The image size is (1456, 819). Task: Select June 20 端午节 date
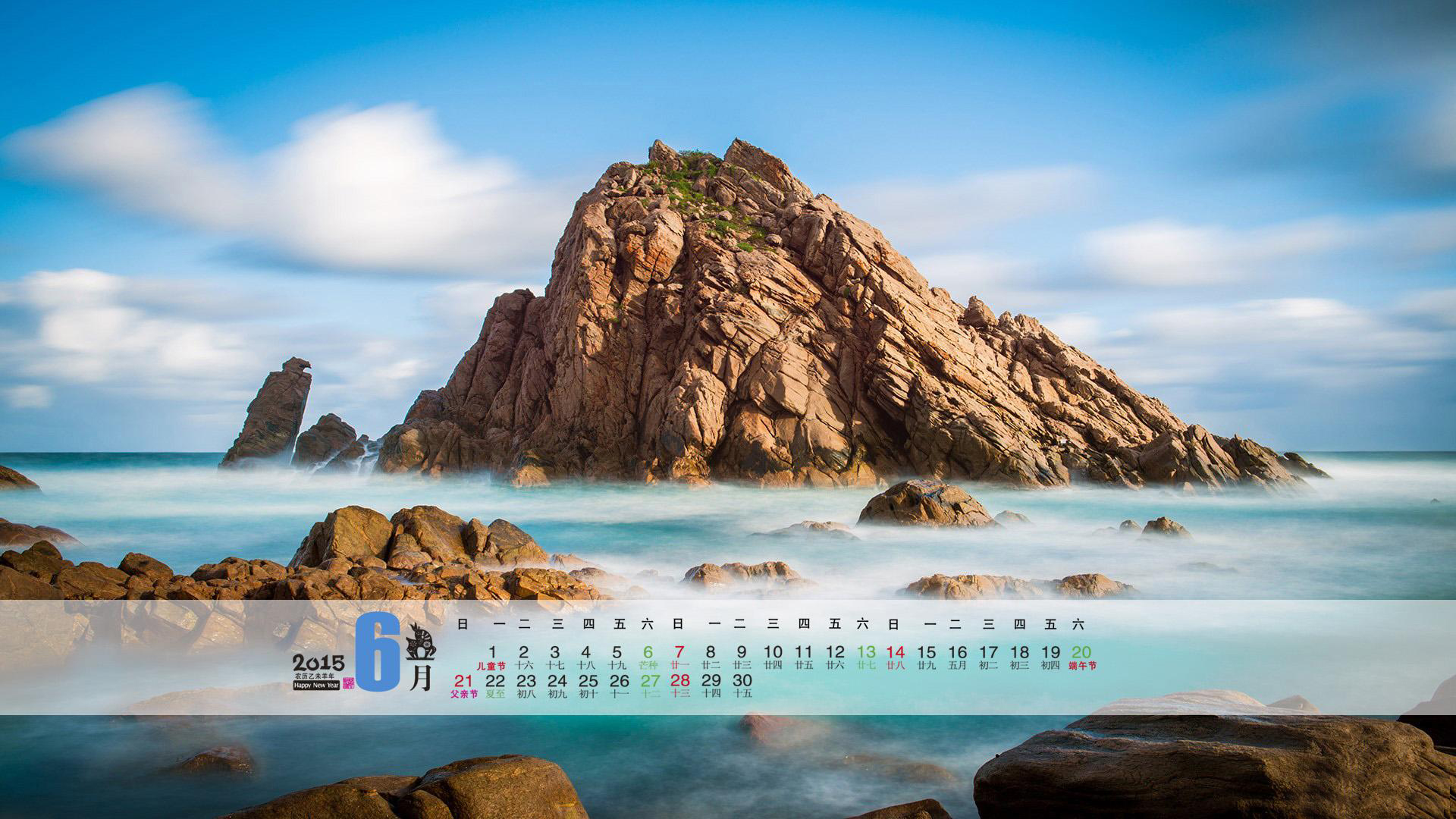1081,652
